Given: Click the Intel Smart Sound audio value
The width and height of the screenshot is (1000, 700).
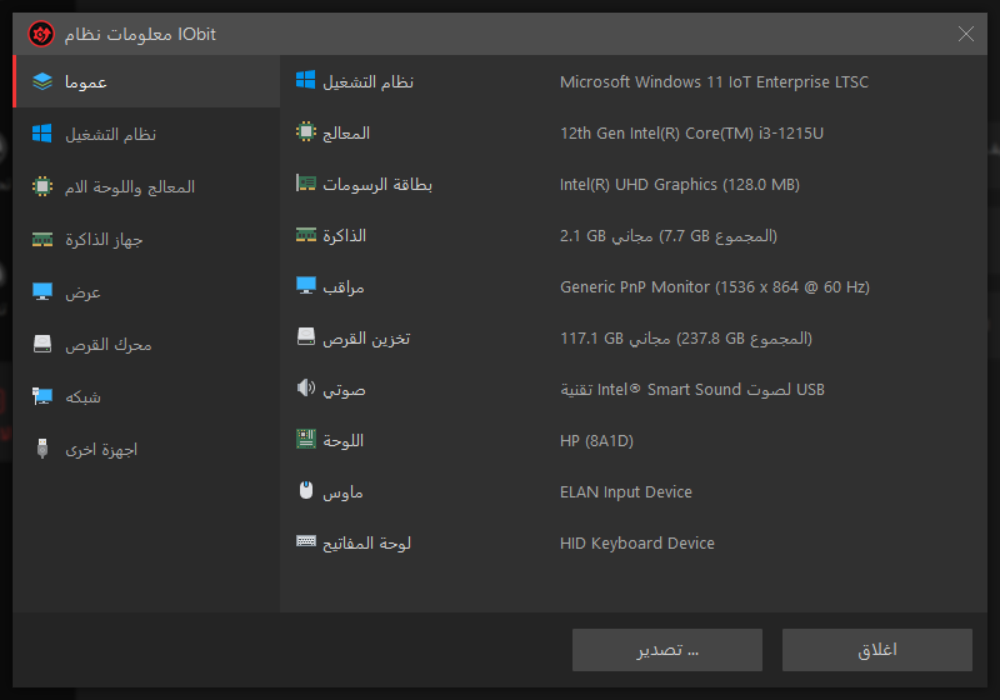Looking at the screenshot, I should click(693, 390).
